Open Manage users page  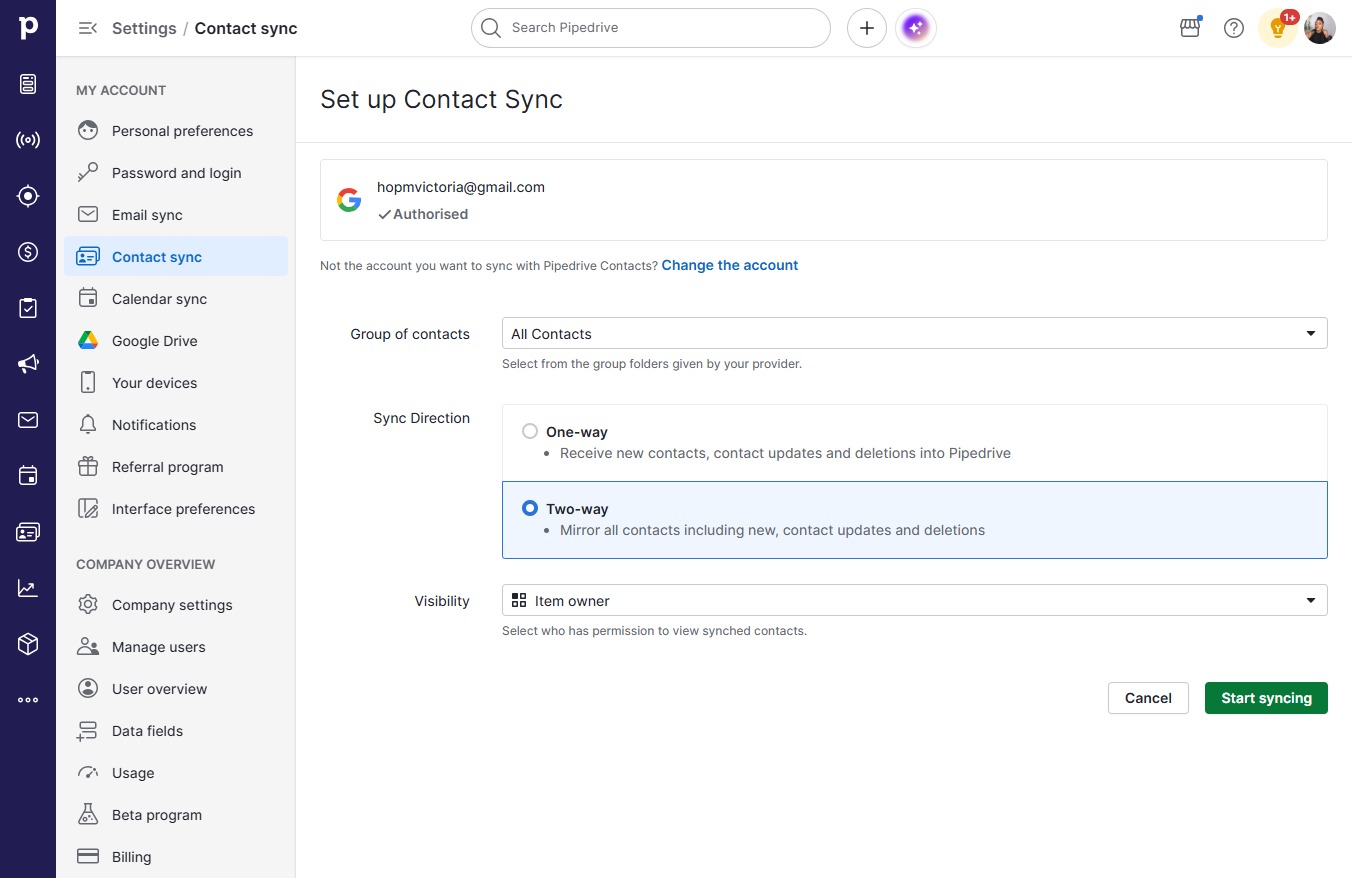click(x=176, y=647)
